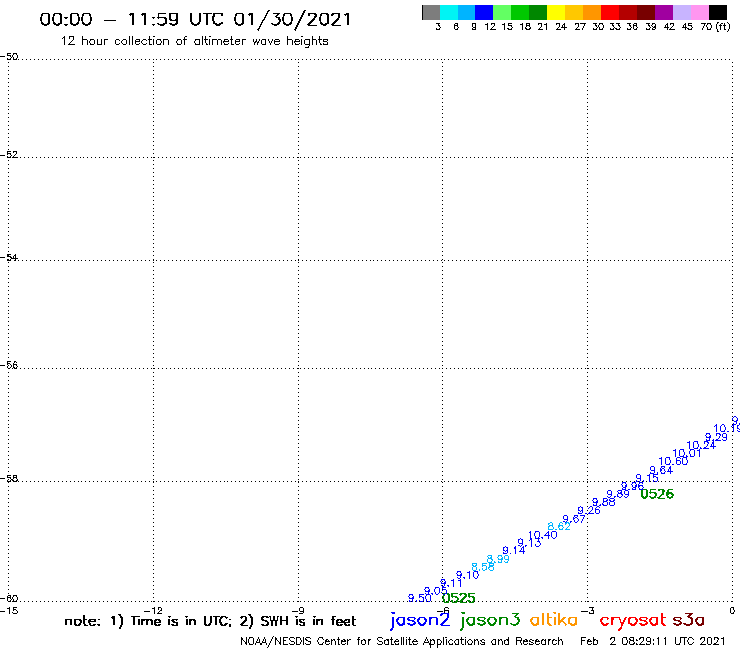Viewport: 740px width, 650px height.
Task: Click the wave height value "9.13"
Action: (529, 543)
